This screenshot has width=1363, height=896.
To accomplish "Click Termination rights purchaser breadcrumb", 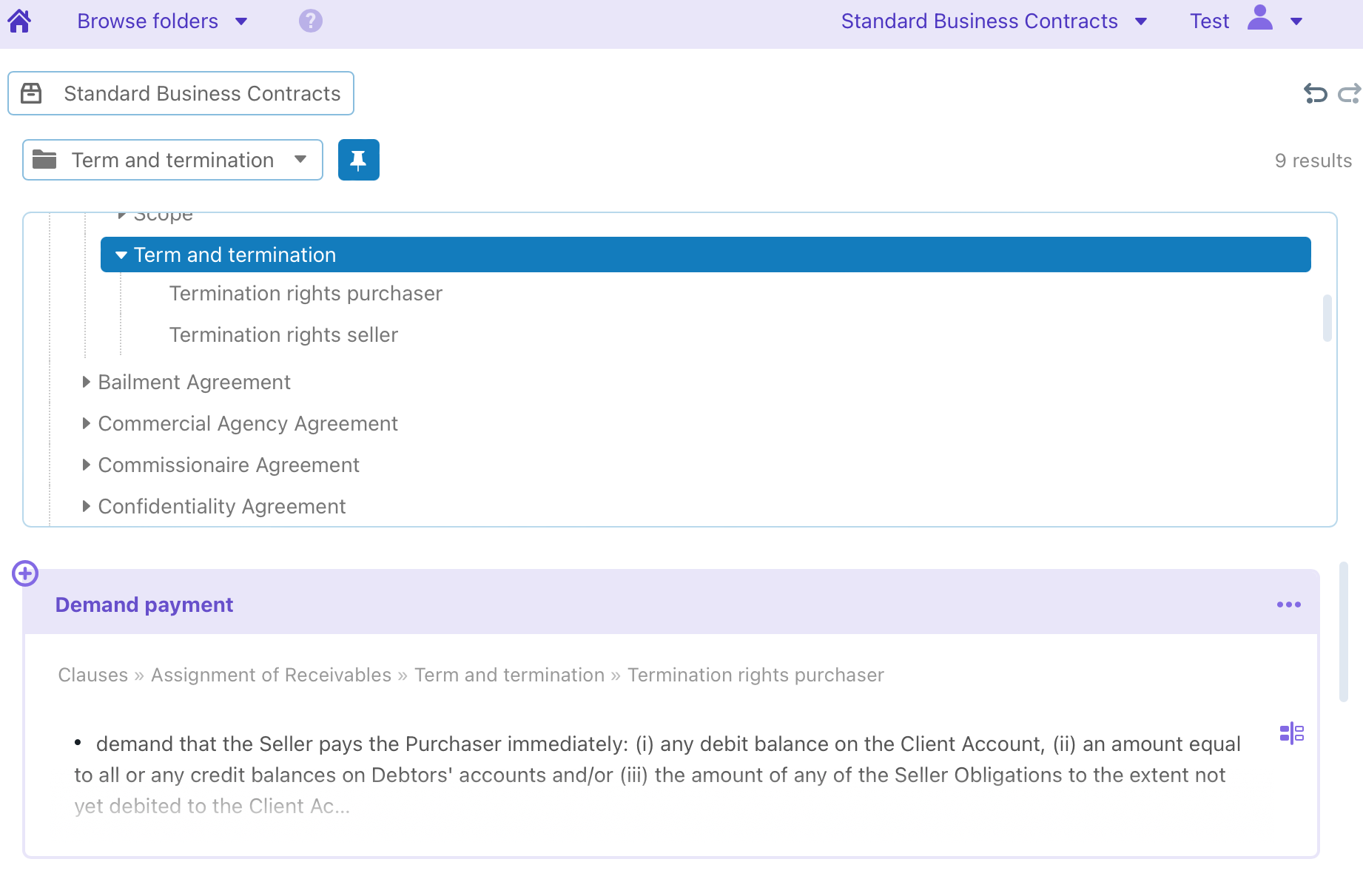I will (755, 676).
